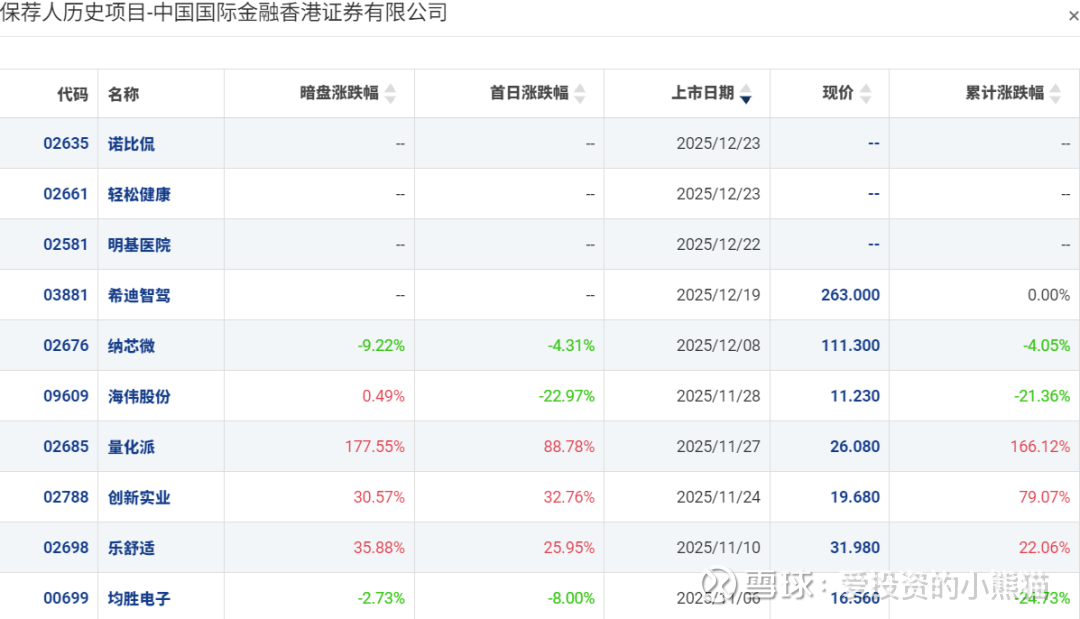Open stock code 02685

tap(66, 446)
